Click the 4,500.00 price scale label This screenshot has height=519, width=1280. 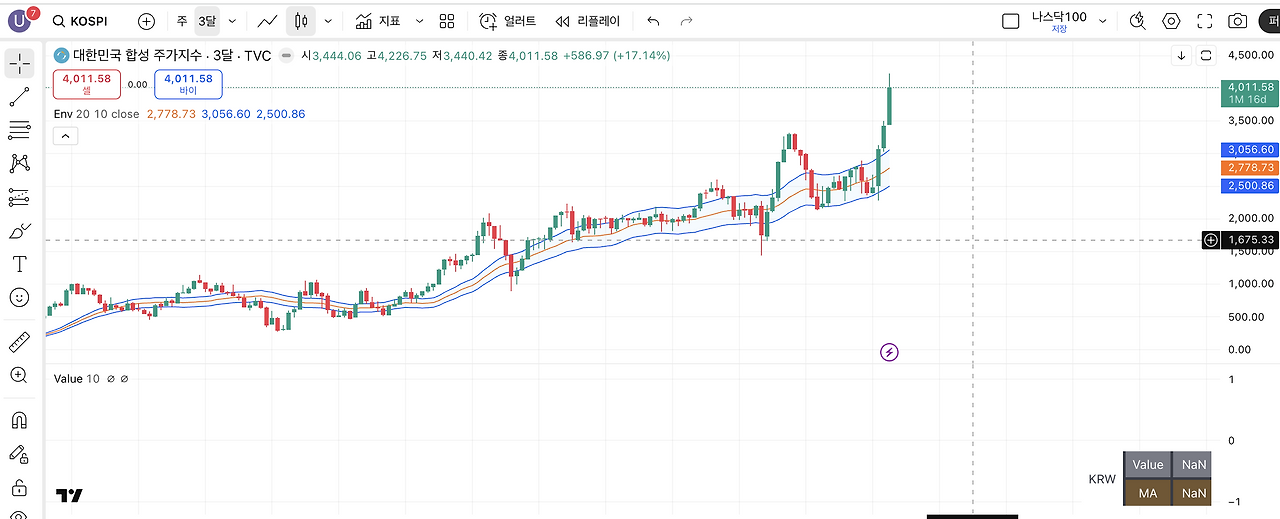point(1252,55)
